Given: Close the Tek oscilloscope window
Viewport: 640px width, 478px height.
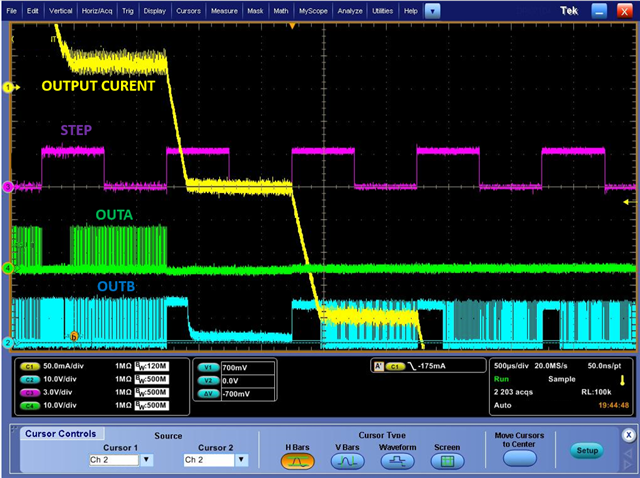Looking at the screenshot, I should point(624,11).
